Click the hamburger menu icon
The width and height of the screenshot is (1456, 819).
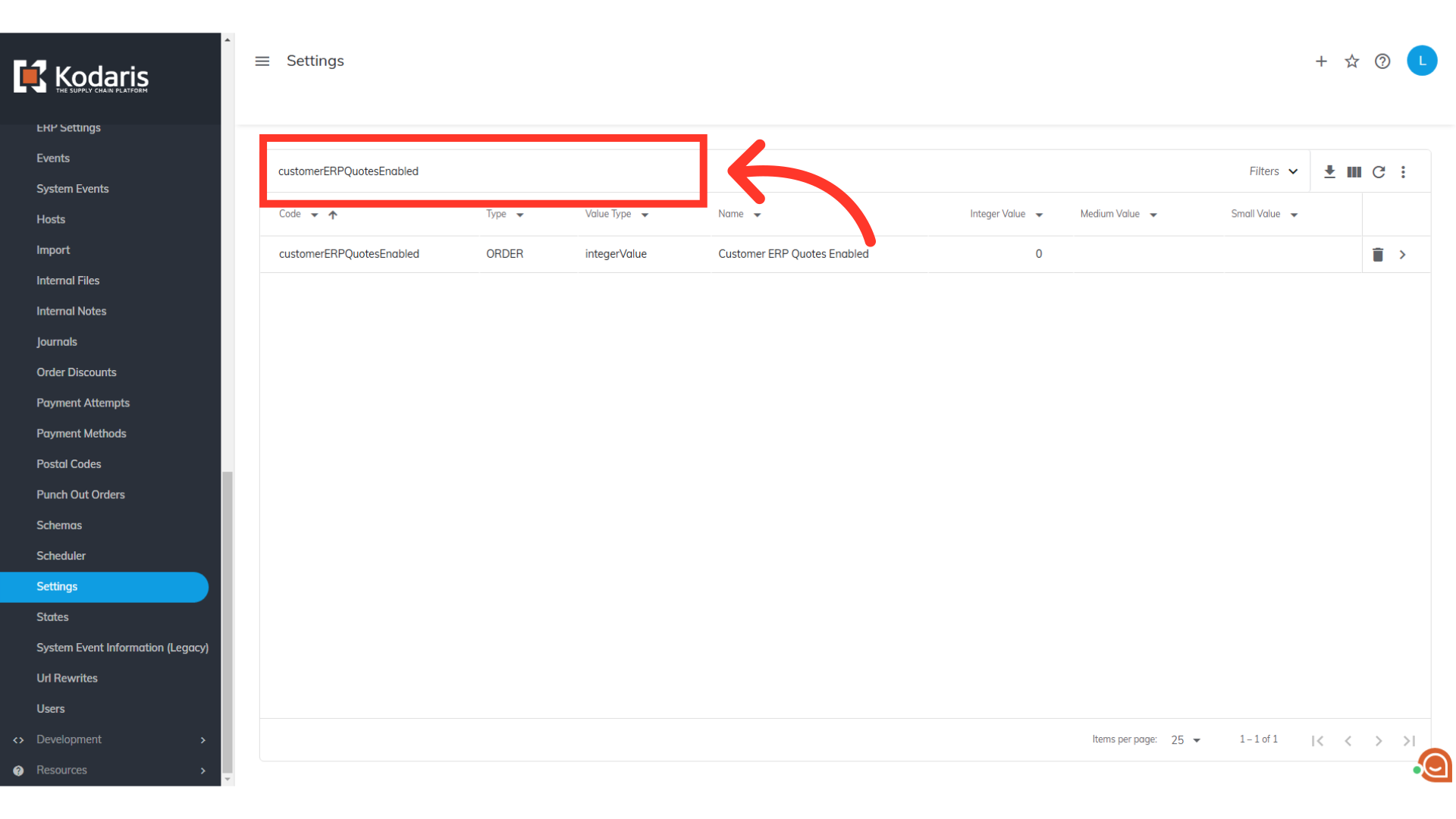pyautogui.click(x=262, y=61)
